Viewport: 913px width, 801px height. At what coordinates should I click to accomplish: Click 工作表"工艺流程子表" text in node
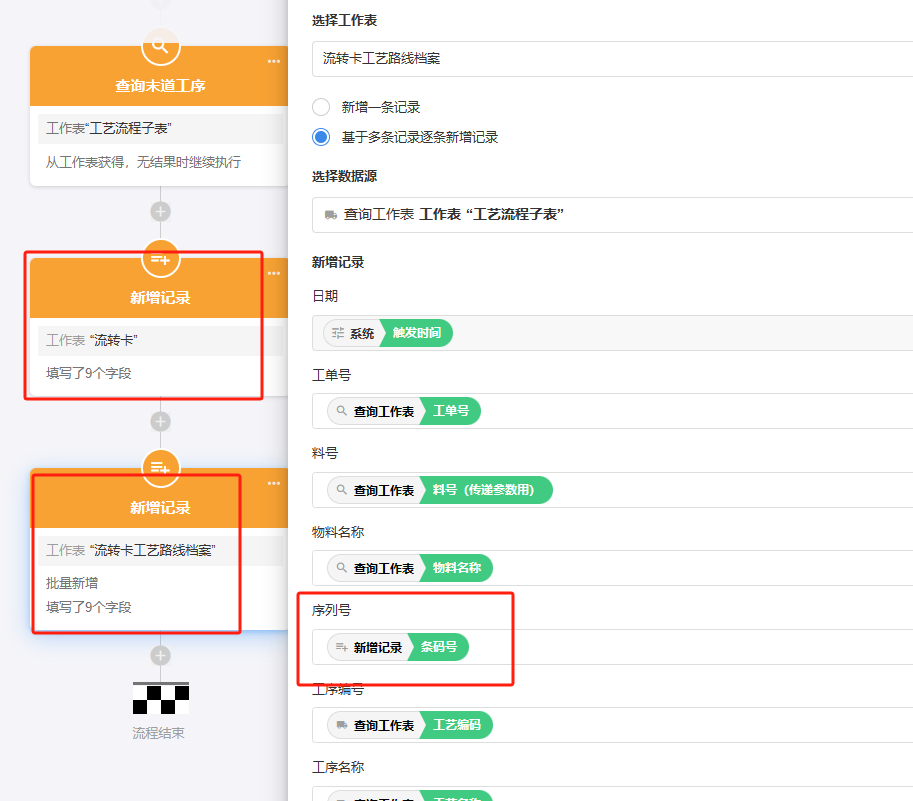coord(109,128)
